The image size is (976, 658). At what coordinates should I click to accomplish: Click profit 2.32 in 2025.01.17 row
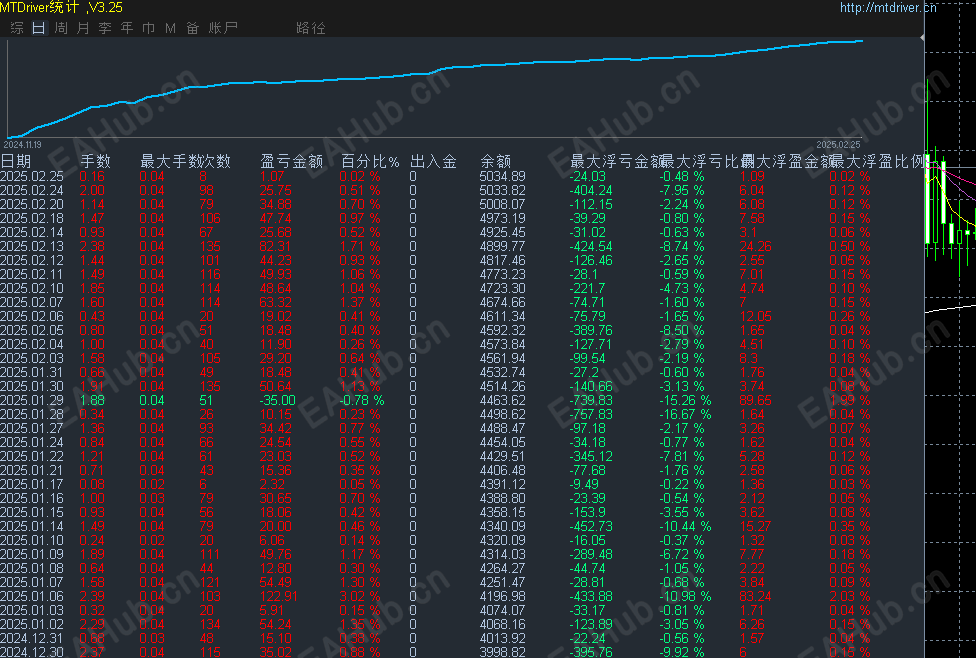coord(272,485)
